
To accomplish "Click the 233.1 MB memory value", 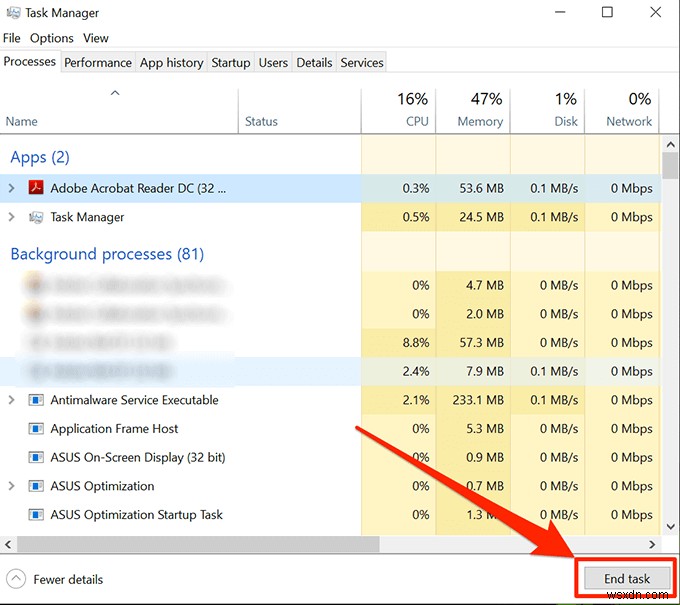I will [x=478, y=400].
